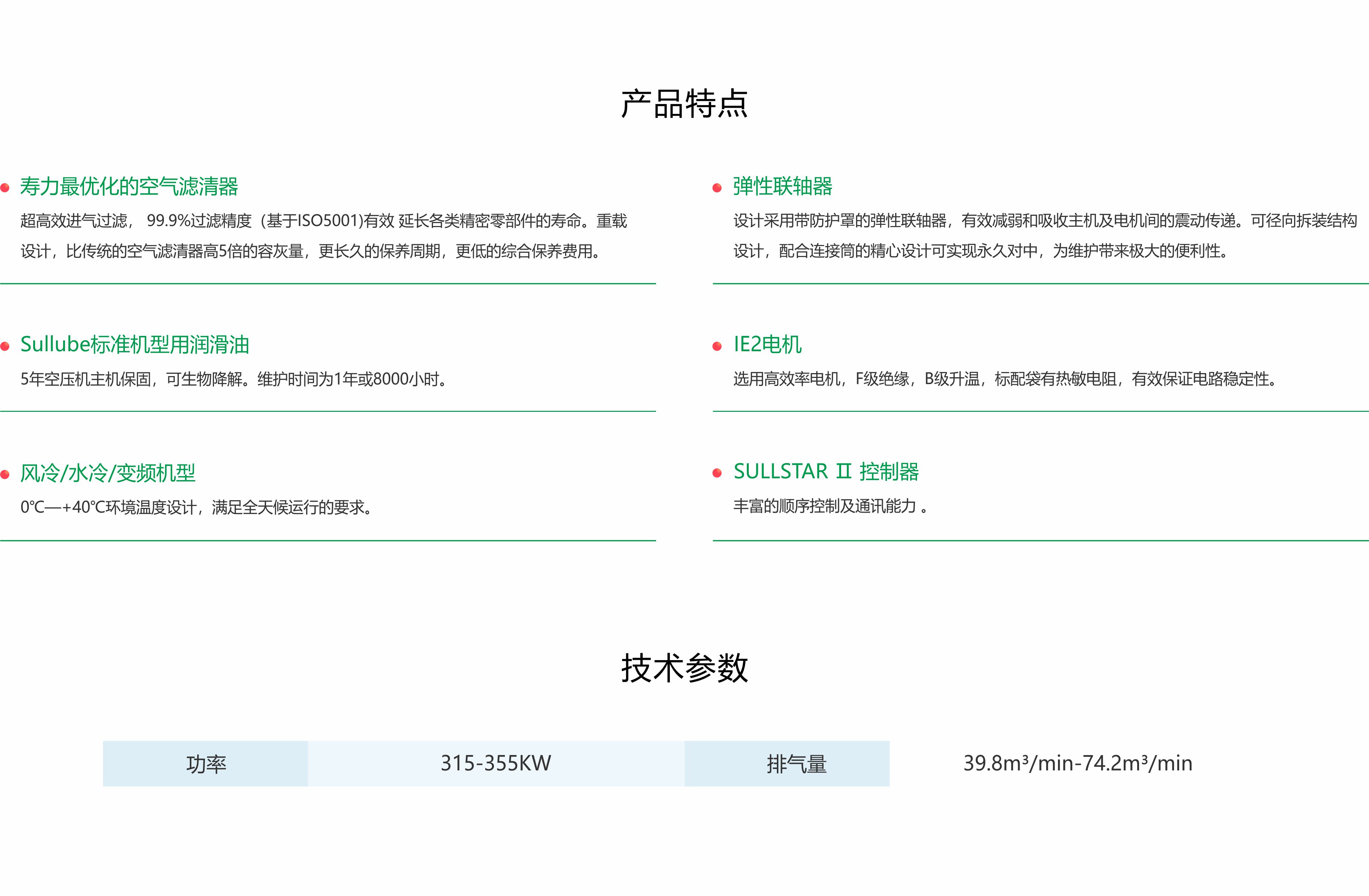Click the 产品特点 section title

point(684,104)
